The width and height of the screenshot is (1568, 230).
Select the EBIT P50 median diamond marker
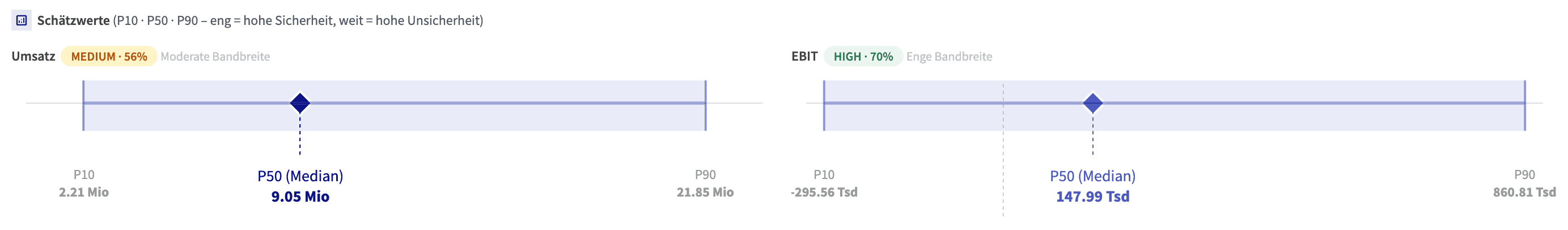click(x=1092, y=103)
